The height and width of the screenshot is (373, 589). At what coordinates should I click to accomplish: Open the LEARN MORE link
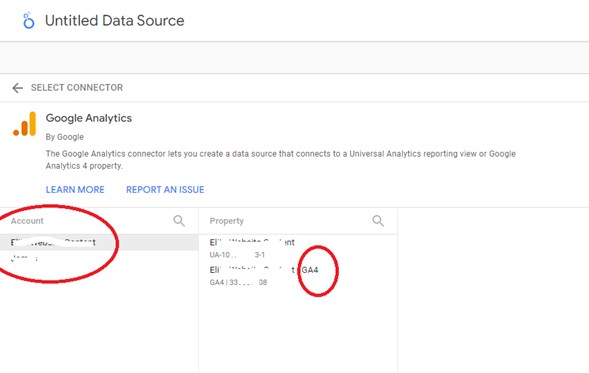point(75,190)
